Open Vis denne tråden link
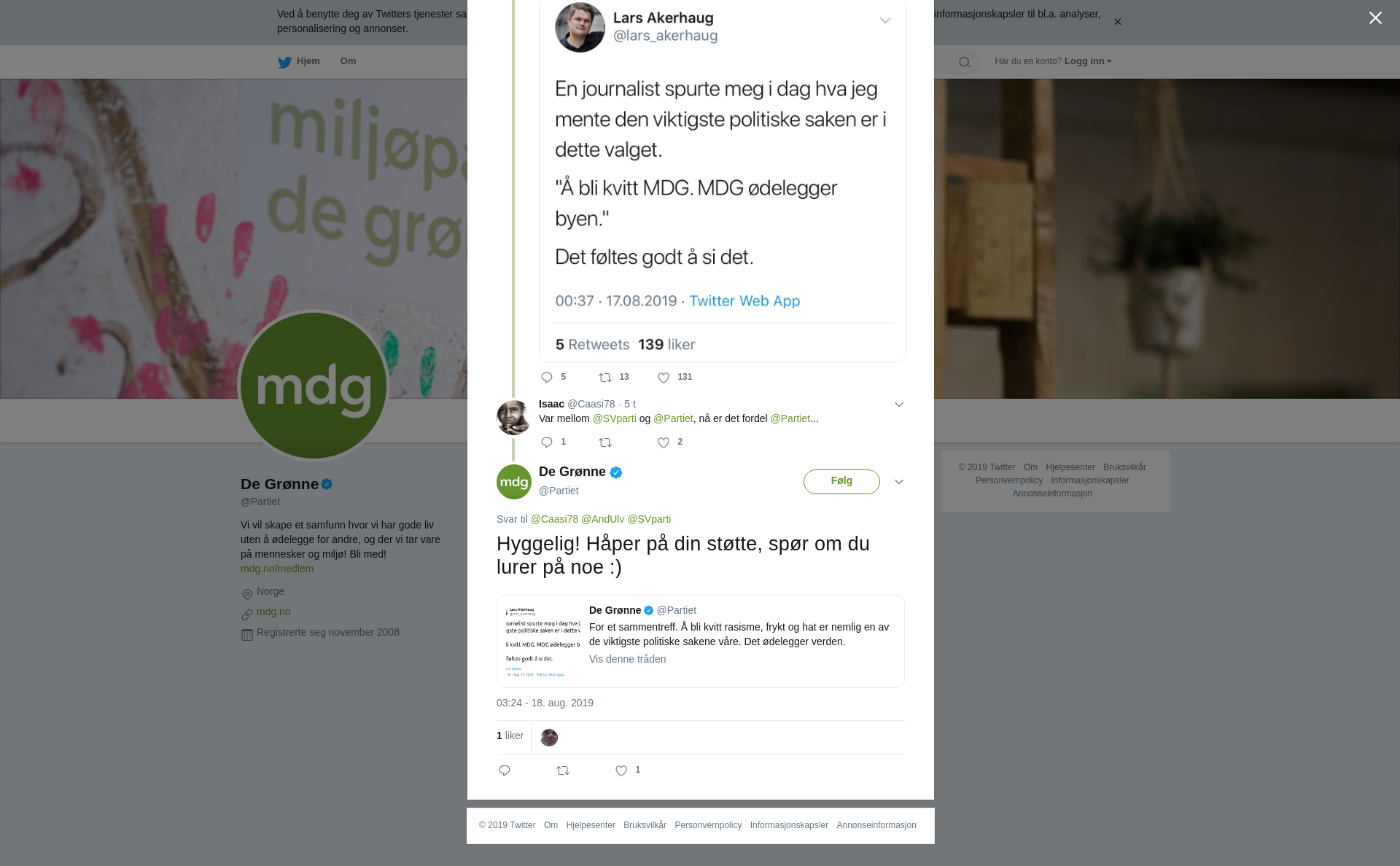1400x866 pixels. (x=627, y=659)
